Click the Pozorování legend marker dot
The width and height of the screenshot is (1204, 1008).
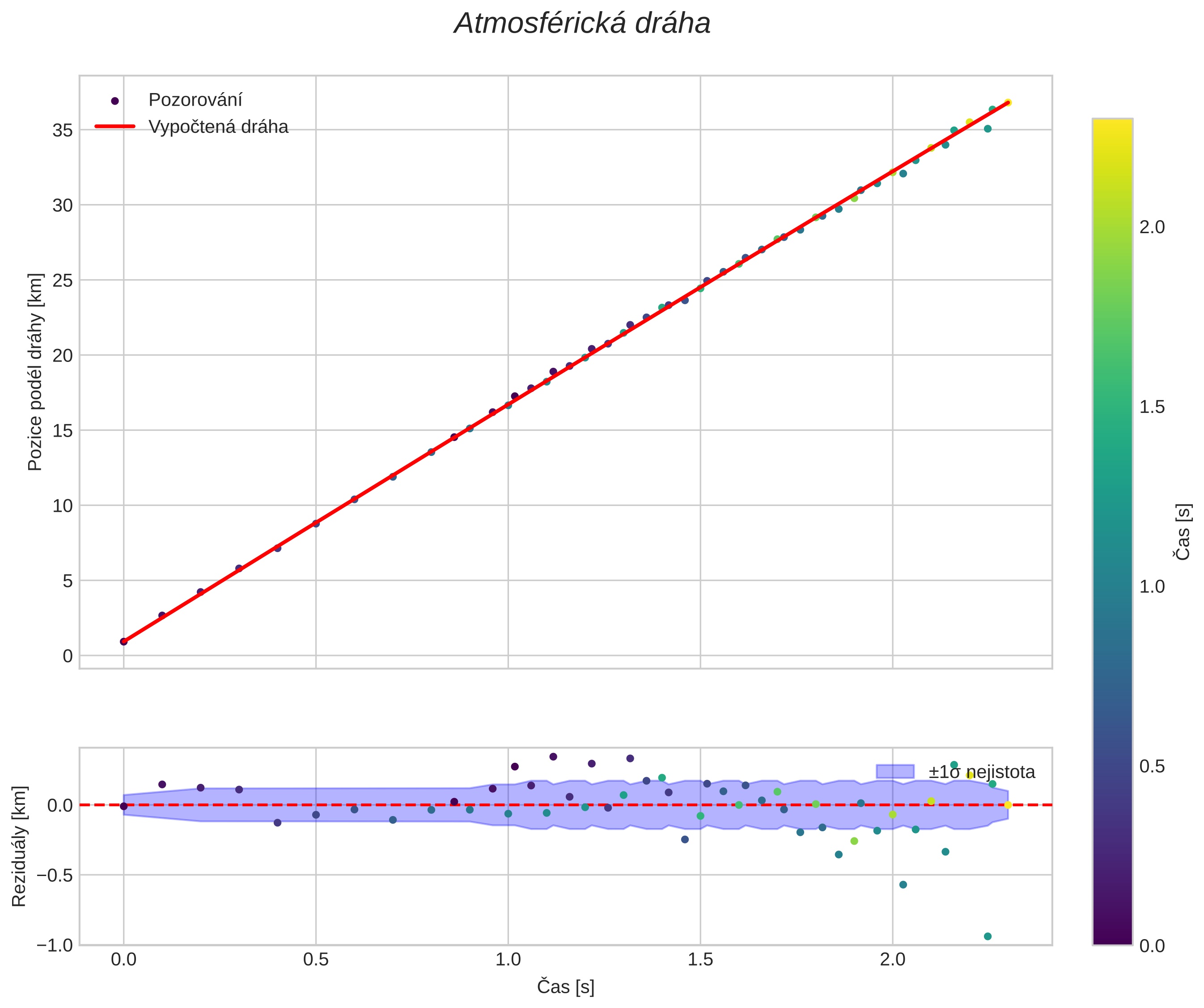click(114, 101)
